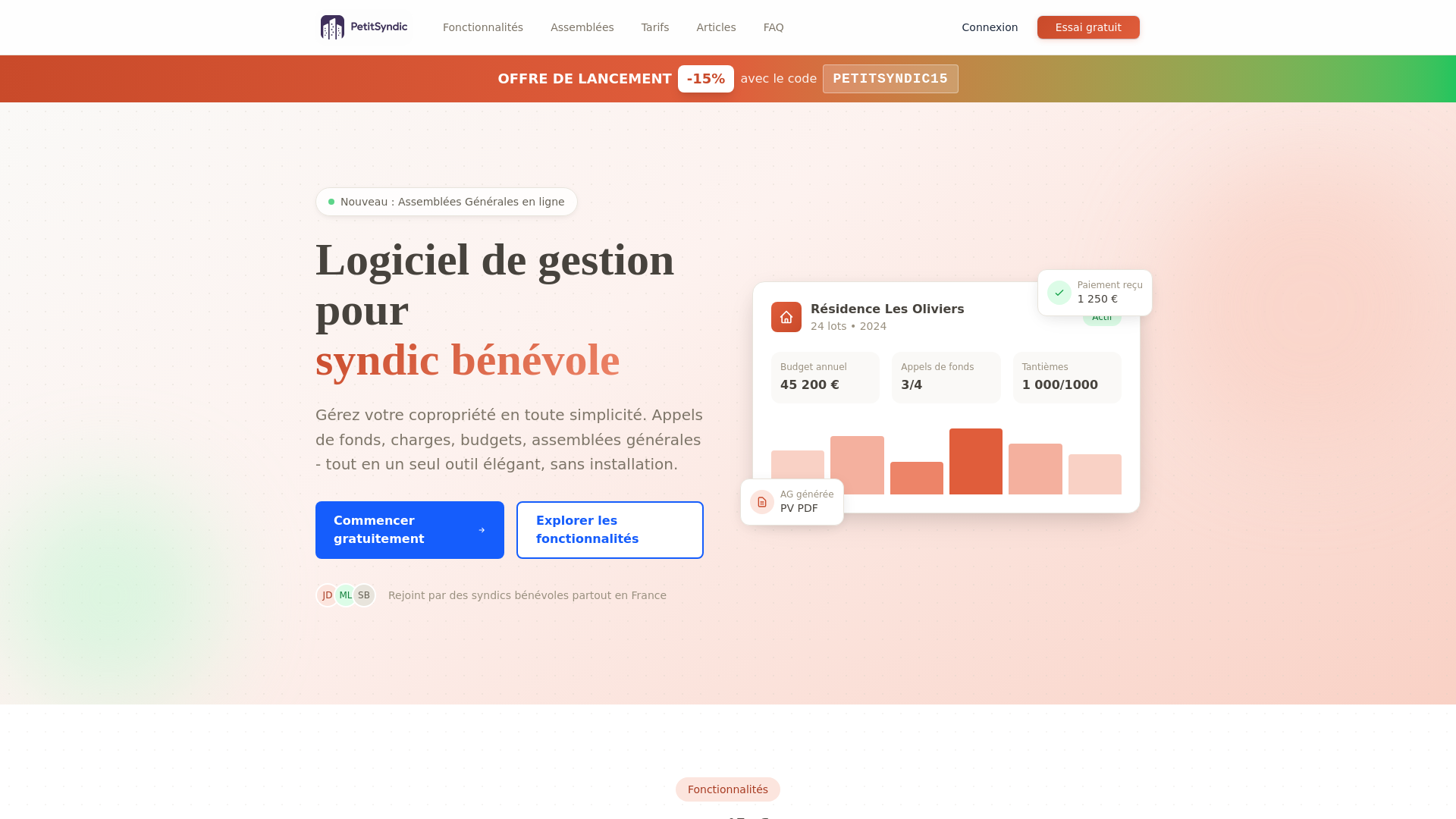This screenshot has height=819, width=1456.
Task: Click the Appels de fonds 3/4 card
Action: point(946,378)
